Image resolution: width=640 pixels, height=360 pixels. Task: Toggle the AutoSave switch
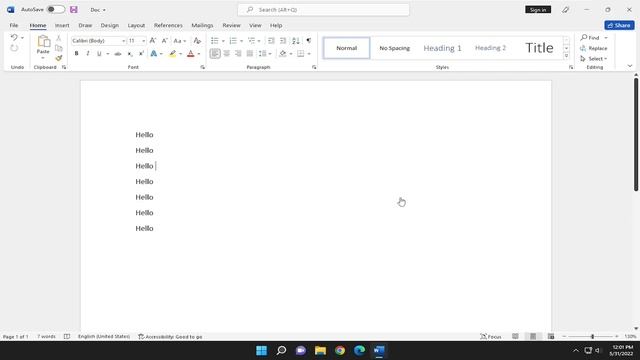point(56,9)
